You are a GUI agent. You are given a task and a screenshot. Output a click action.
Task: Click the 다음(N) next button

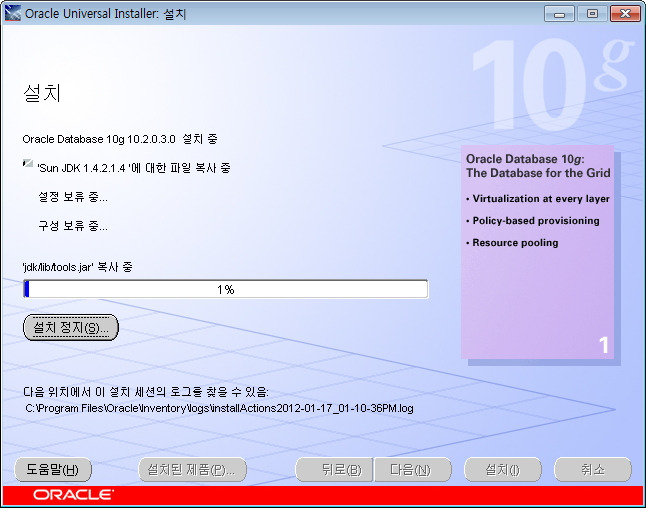point(413,469)
